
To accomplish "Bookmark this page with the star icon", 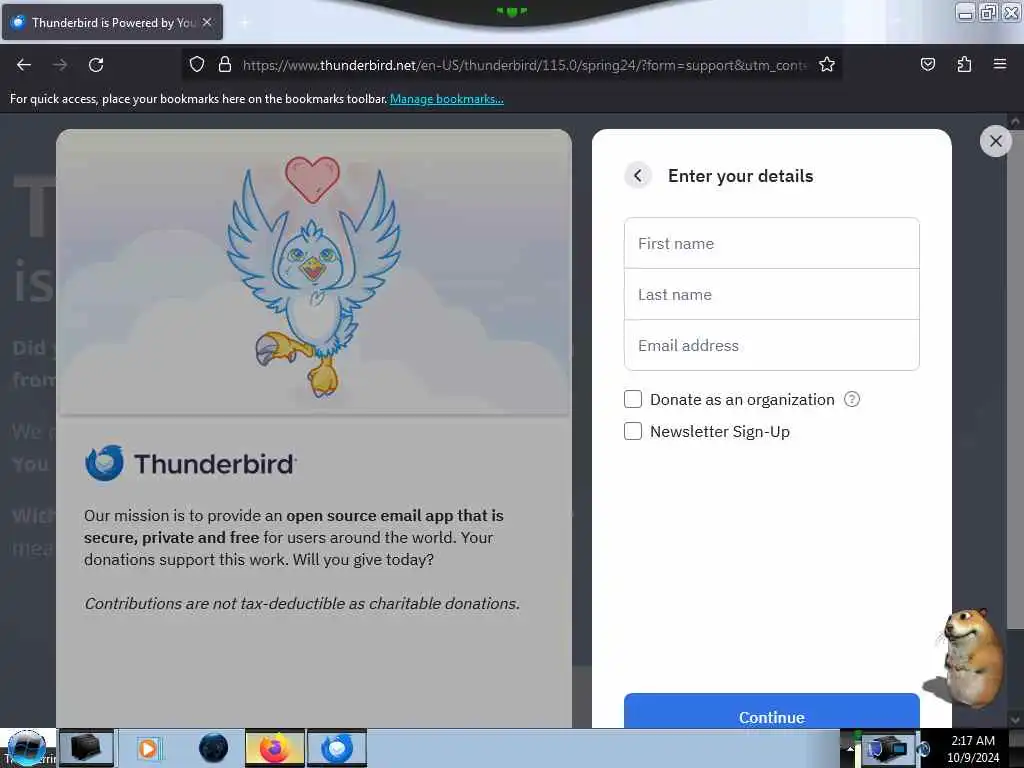I will [827, 65].
